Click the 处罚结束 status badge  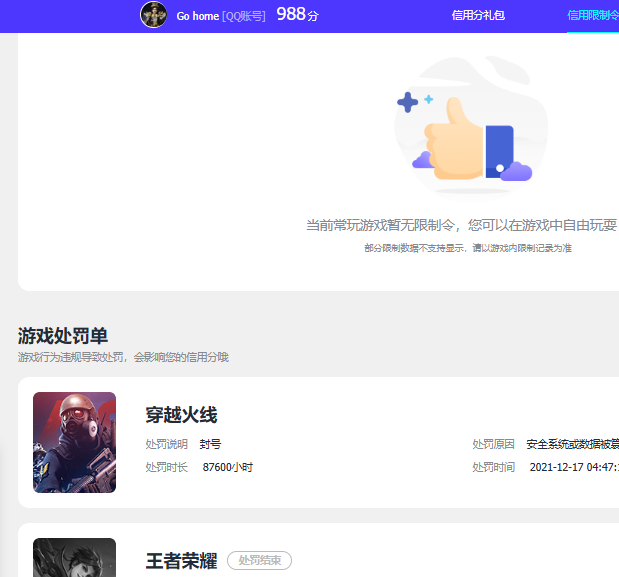259,560
